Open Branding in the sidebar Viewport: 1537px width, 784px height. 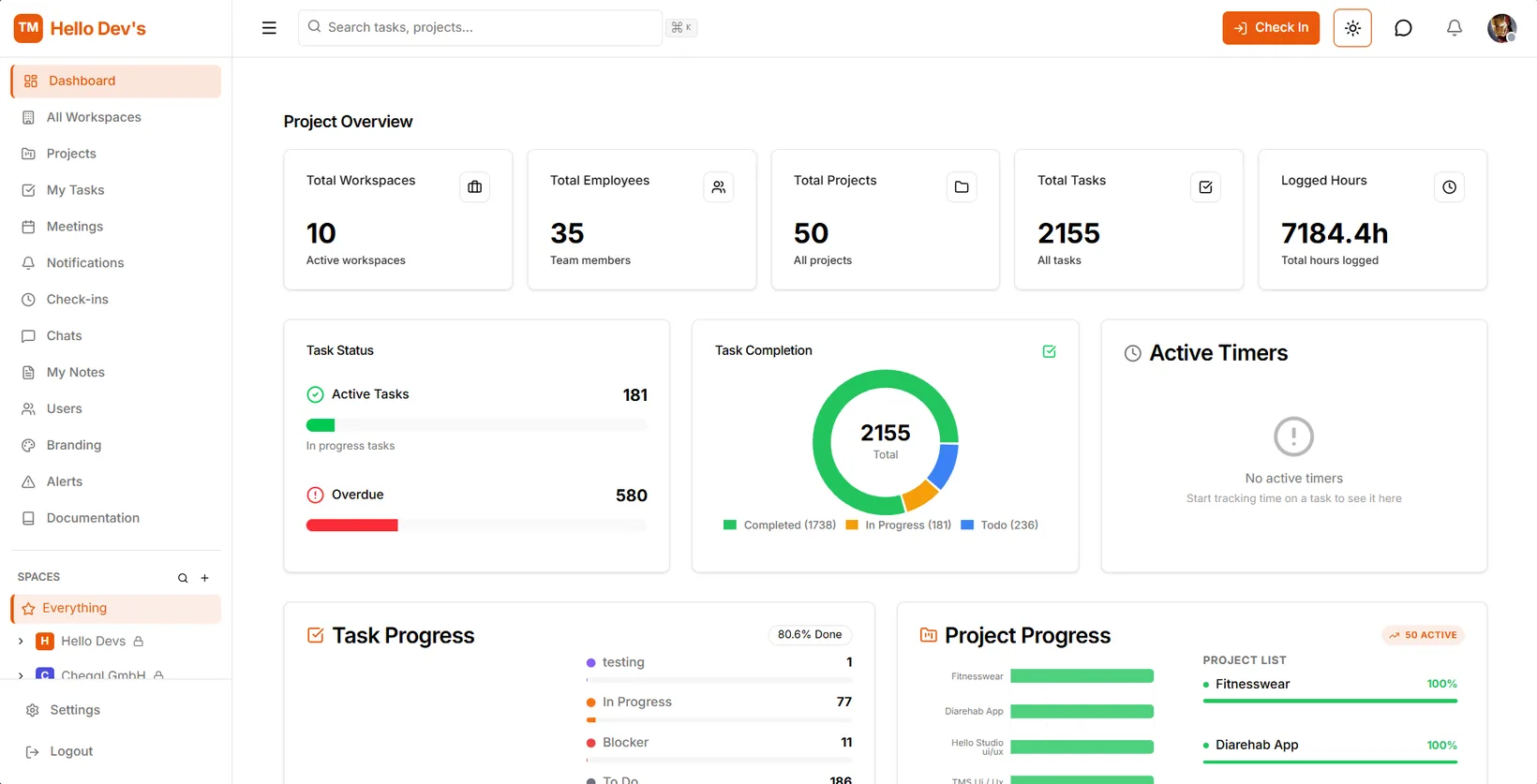pyautogui.click(x=116, y=446)
